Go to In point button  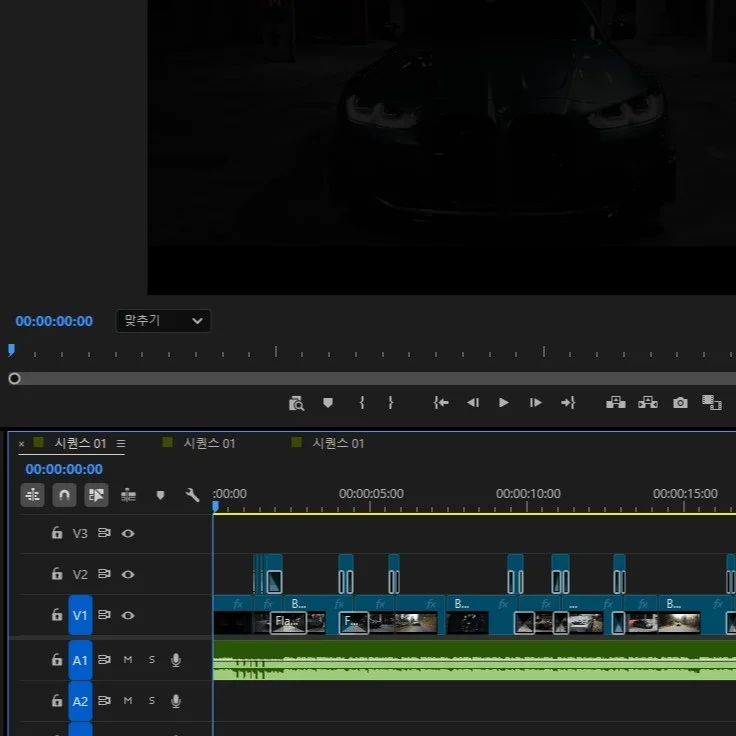pyautogui.click(x=441, y=403)
